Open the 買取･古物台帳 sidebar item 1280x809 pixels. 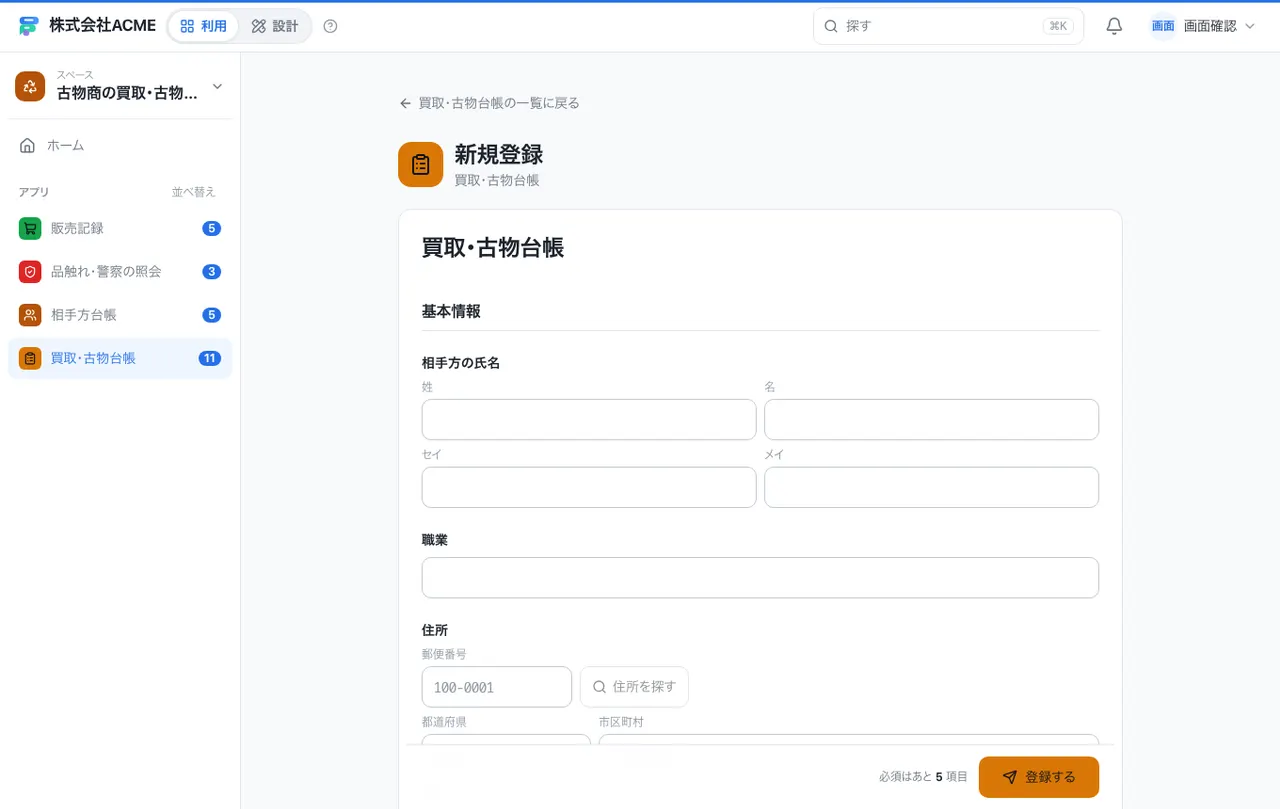120,358
